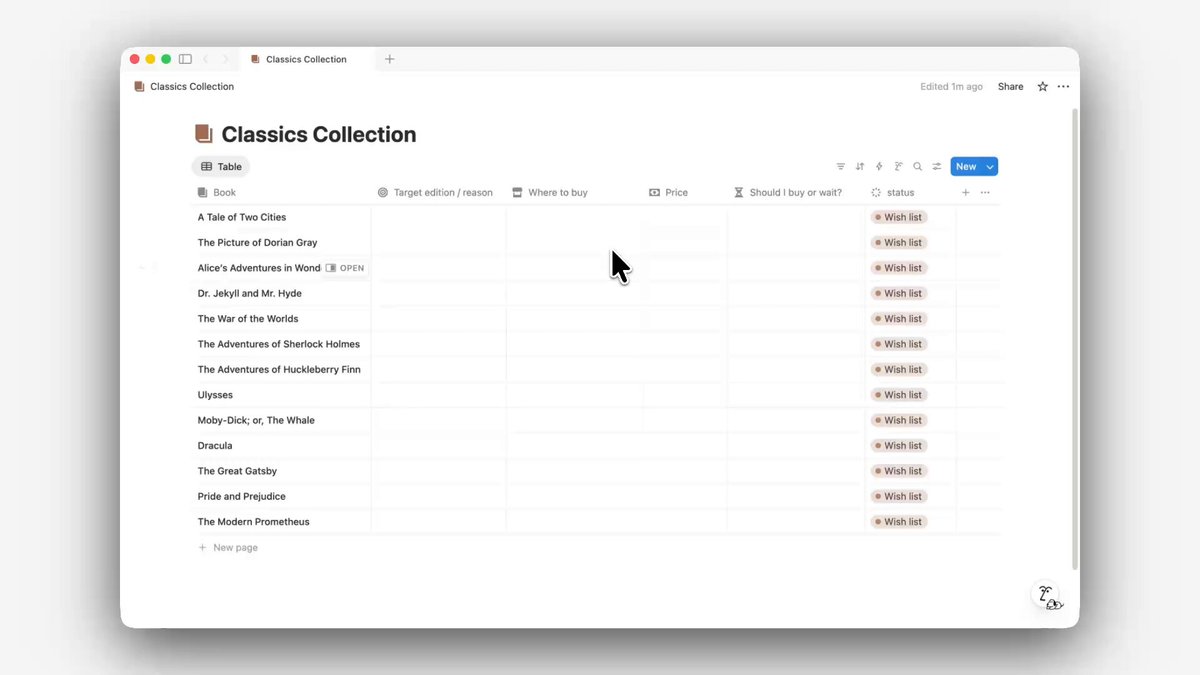
Task: Open view settings sliders icon
Action: (937, 167)
